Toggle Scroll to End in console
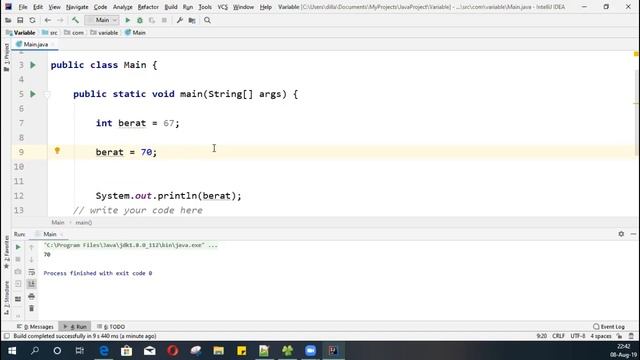Image resolution: width=640 pixels, height=360 pixels. (x=31, y=284)
